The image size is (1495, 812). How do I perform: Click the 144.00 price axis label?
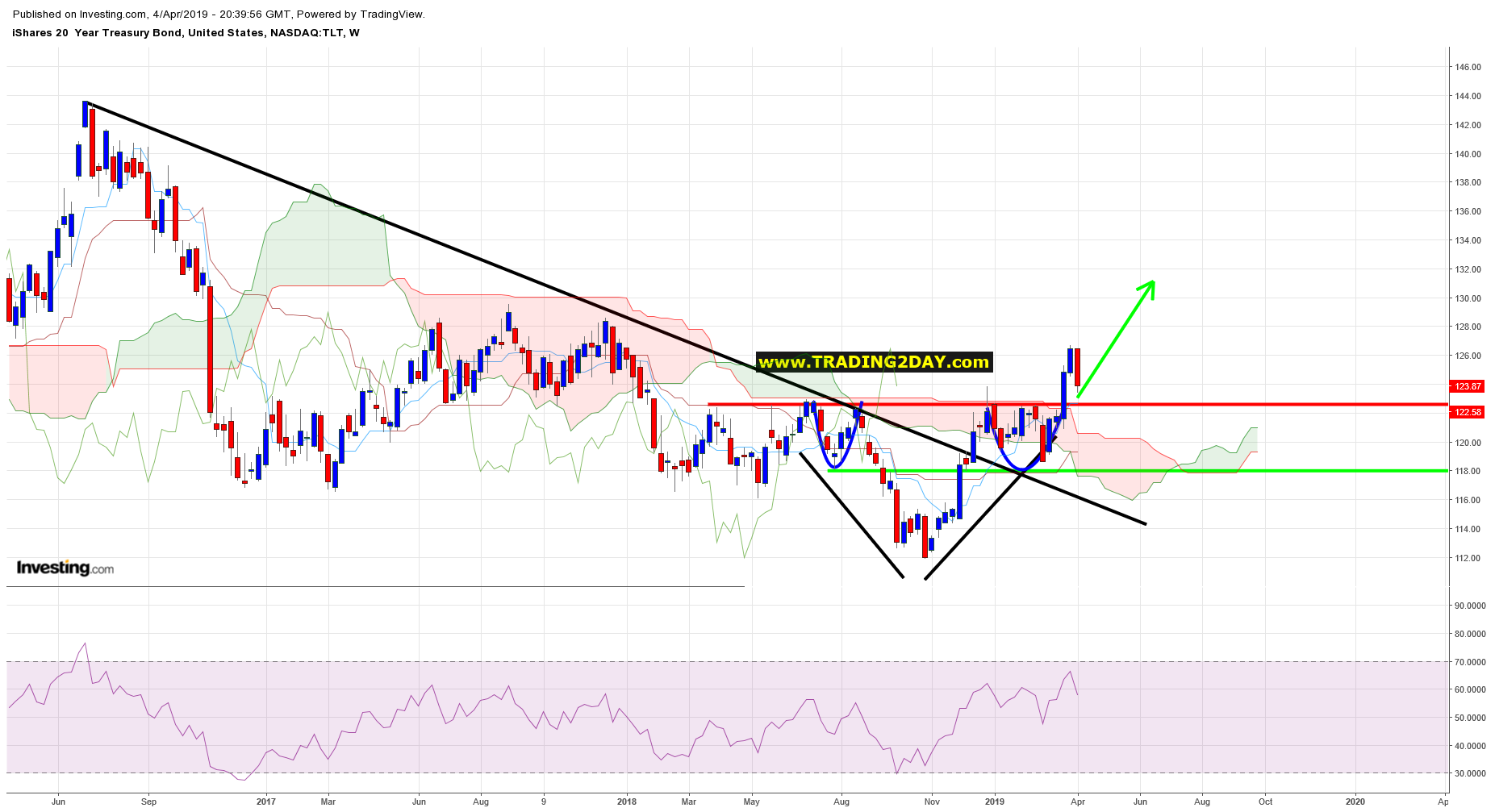click(1468, 96)
